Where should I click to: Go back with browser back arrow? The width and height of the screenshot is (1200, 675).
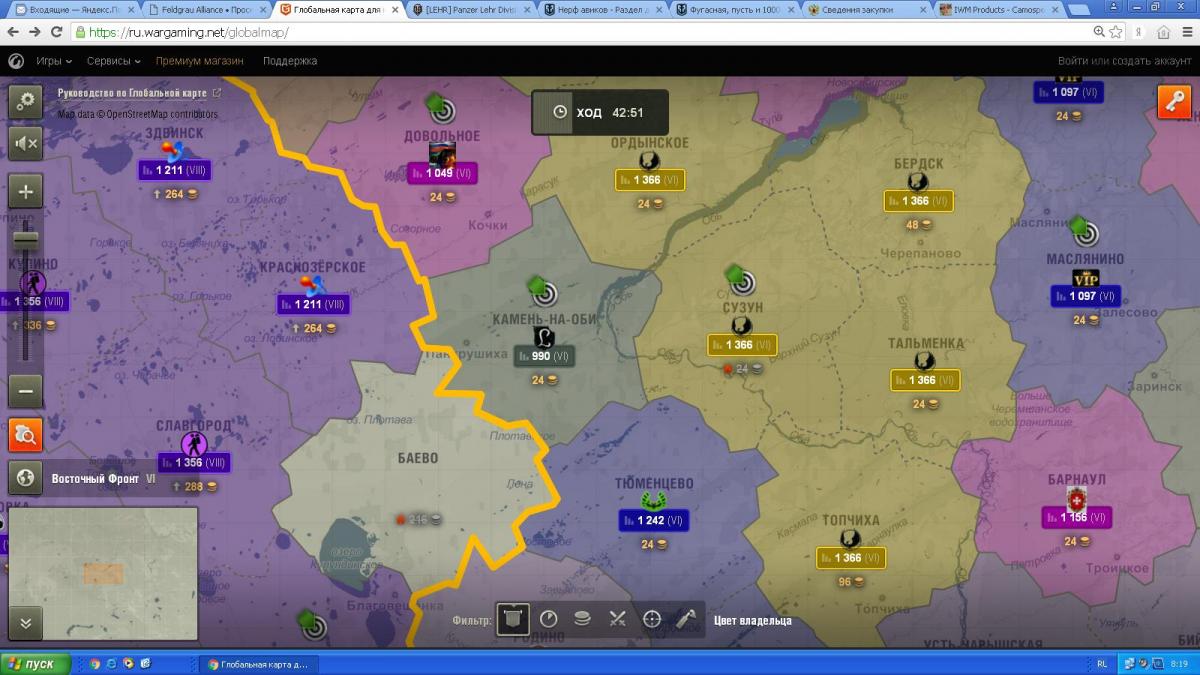pos(12,32)
